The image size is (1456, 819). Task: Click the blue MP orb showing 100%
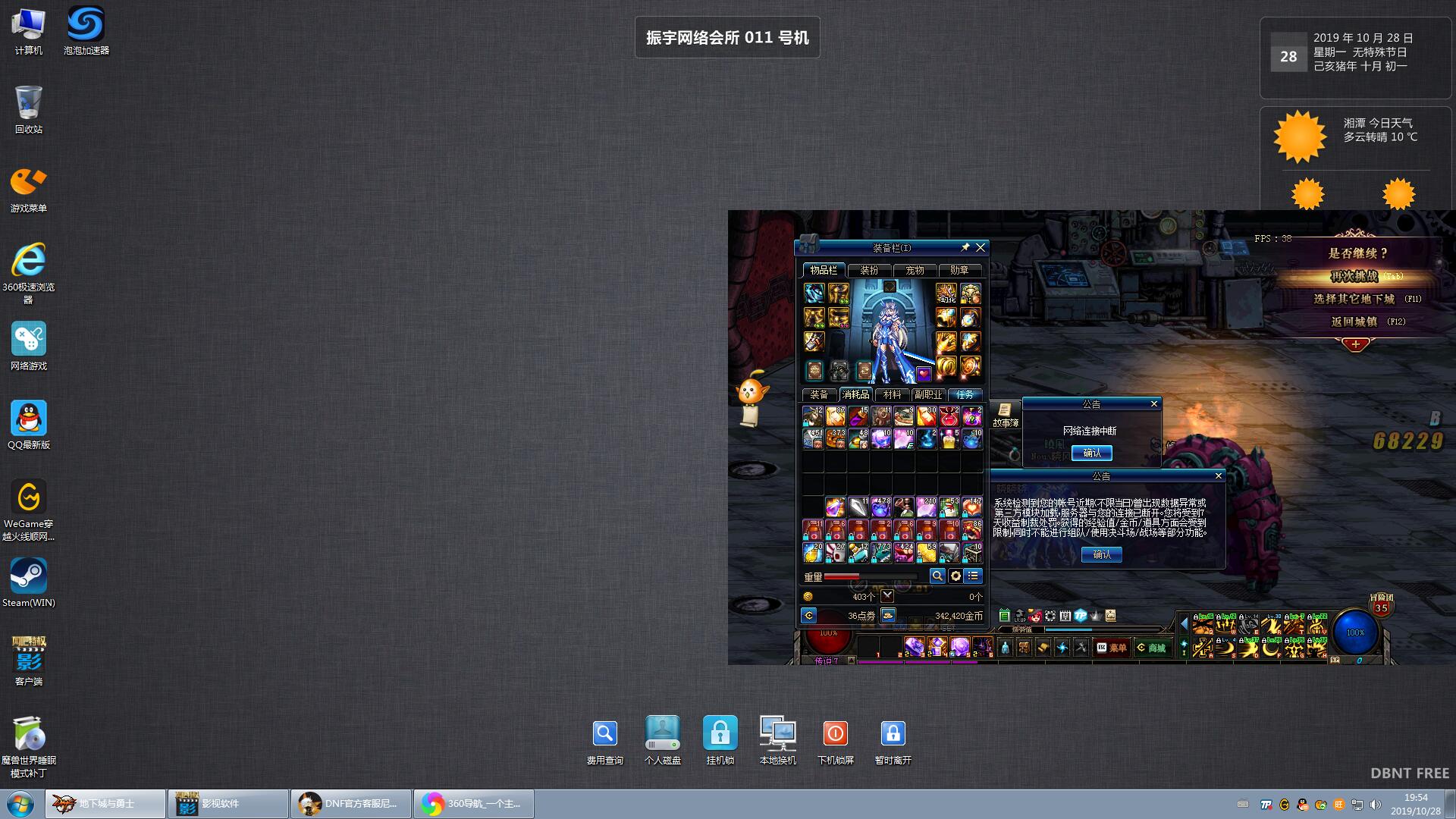(x=1355, y=632)
